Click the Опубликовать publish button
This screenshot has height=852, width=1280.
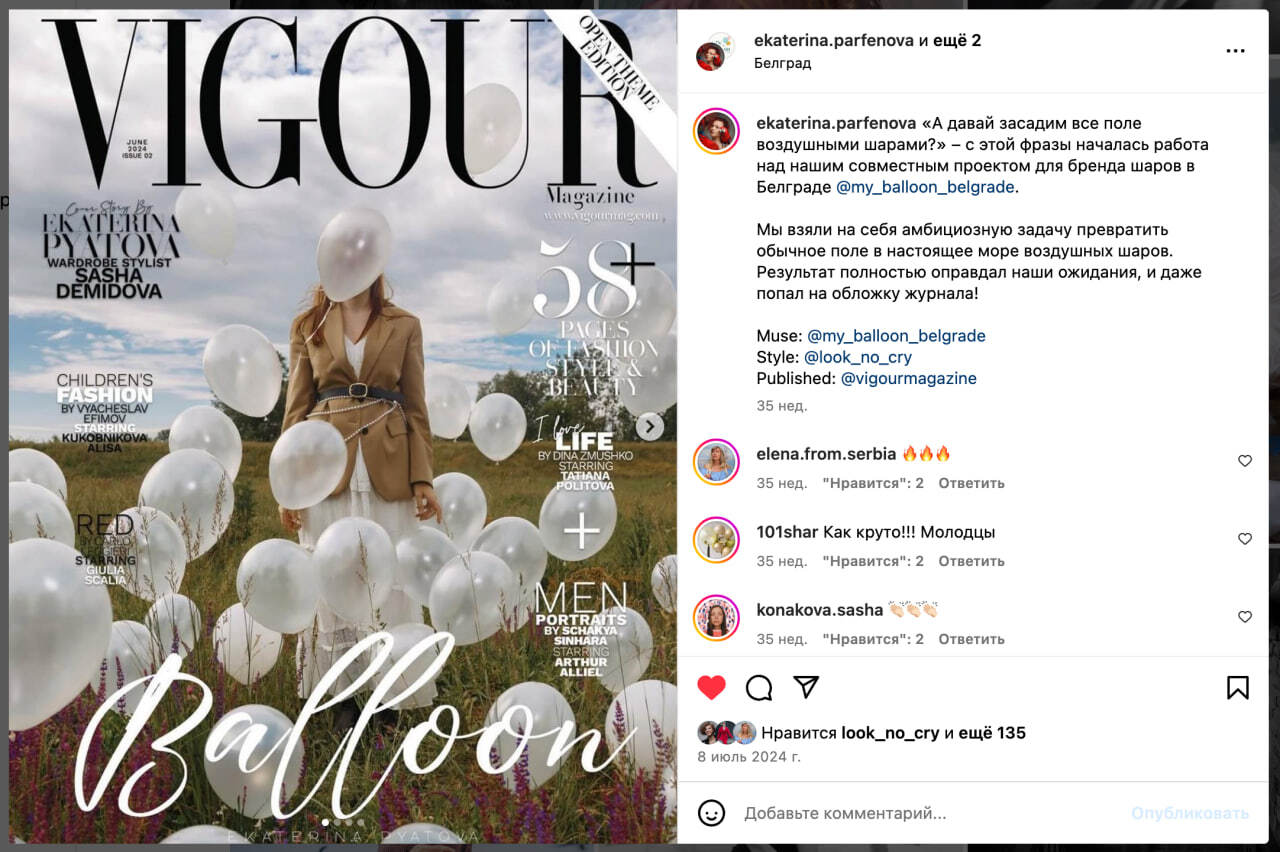click(x=1190, y=814)
